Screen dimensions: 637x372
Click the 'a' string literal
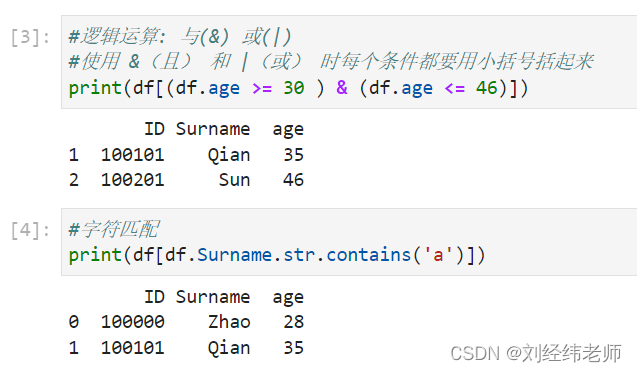[438, 255]
